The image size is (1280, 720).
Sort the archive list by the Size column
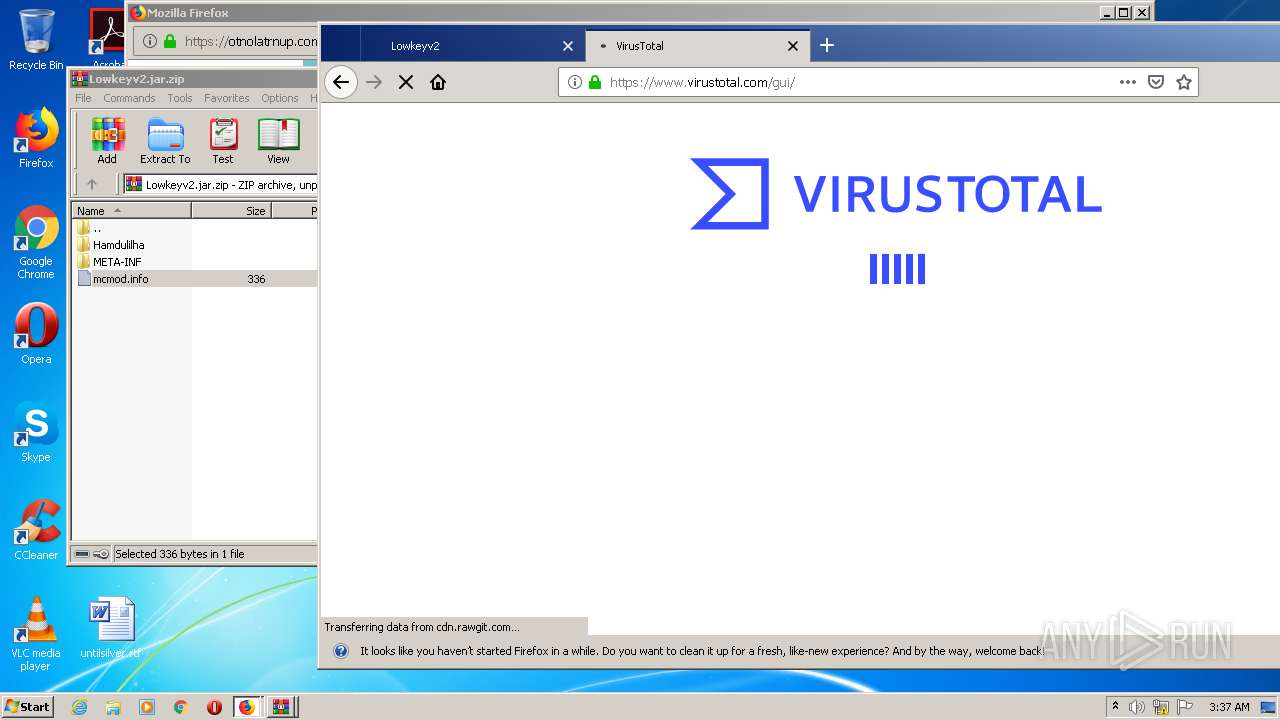231,211
